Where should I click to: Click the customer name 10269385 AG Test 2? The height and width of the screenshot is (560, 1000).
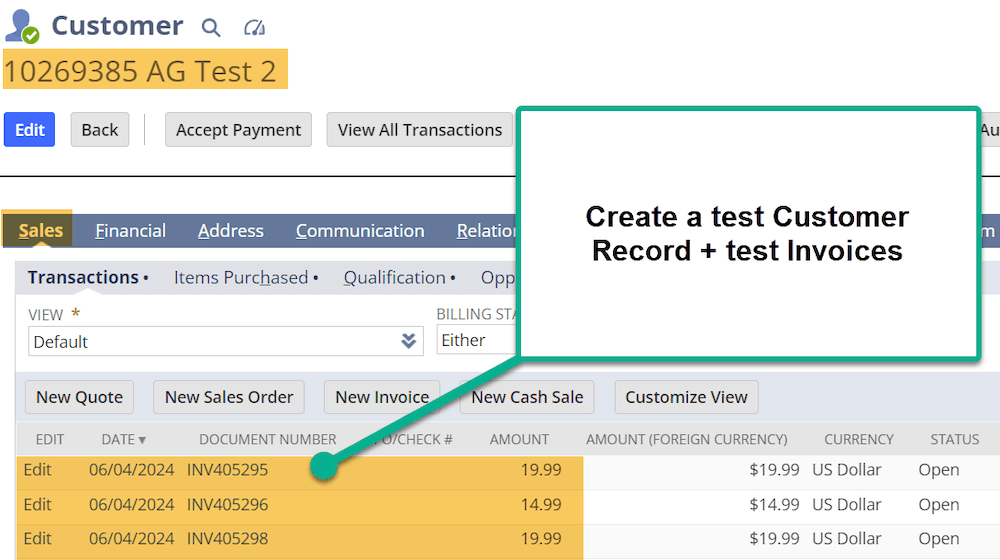140,71
